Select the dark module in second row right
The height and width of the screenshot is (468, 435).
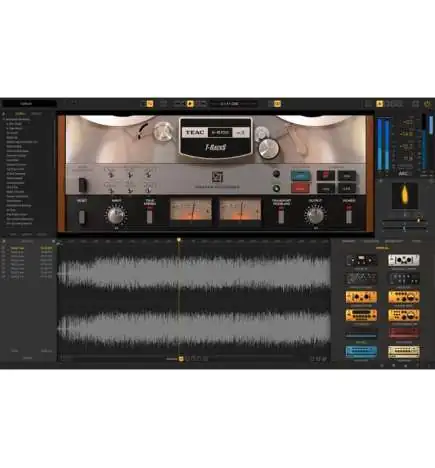click(404, 278)
